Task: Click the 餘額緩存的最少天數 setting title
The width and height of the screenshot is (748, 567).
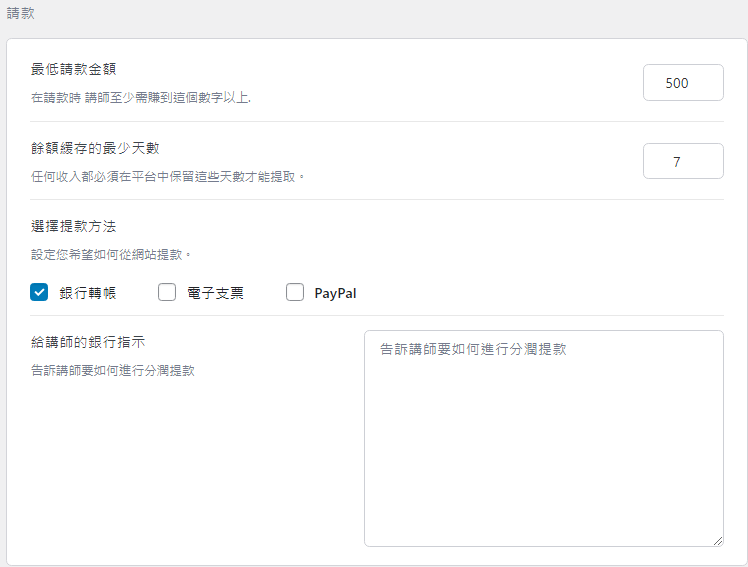Action: [95, 148]
